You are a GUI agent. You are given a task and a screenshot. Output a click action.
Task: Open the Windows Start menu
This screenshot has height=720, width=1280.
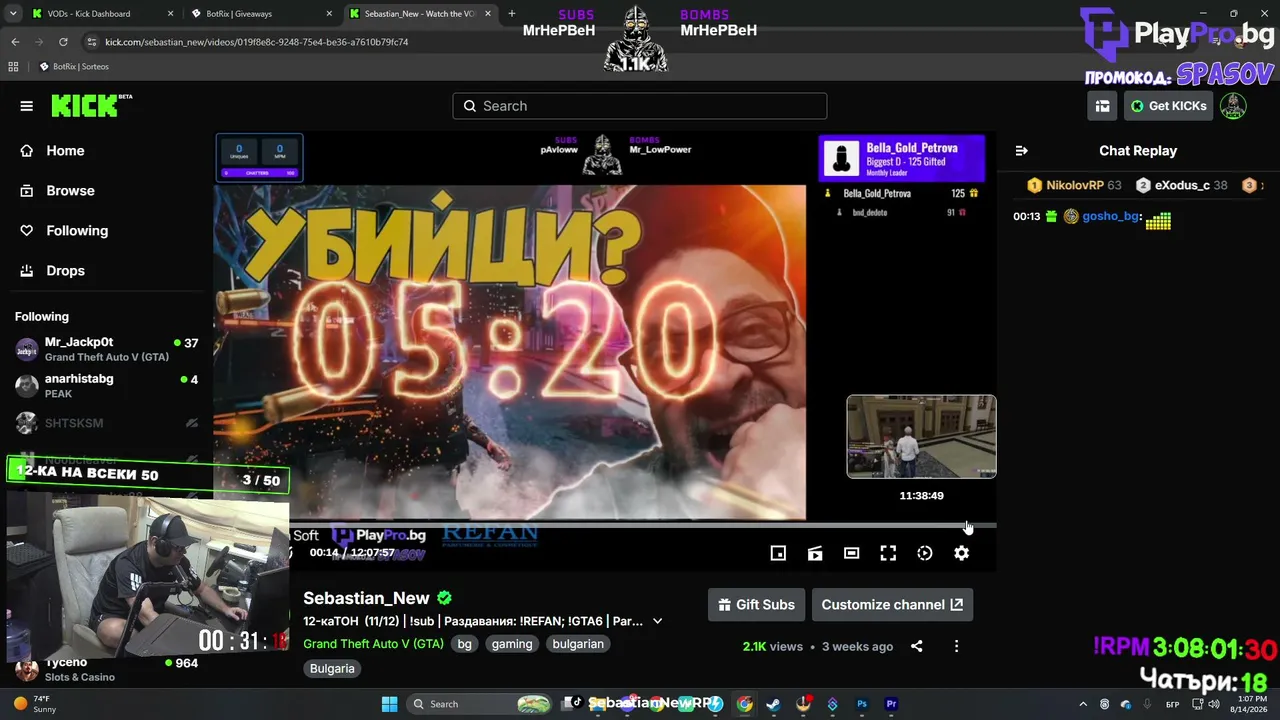point(390,704)
